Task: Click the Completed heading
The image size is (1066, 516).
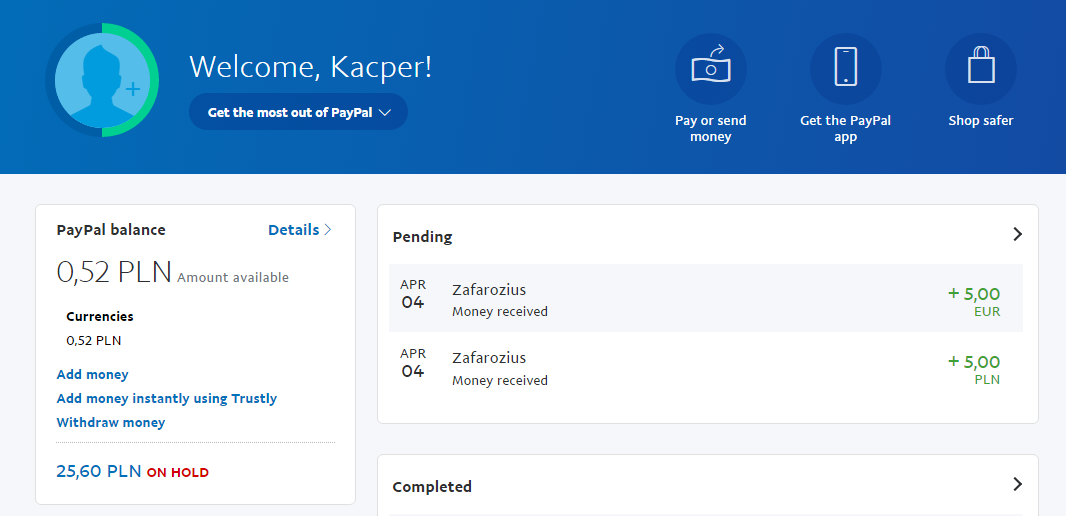Action: tap(432, 487)
